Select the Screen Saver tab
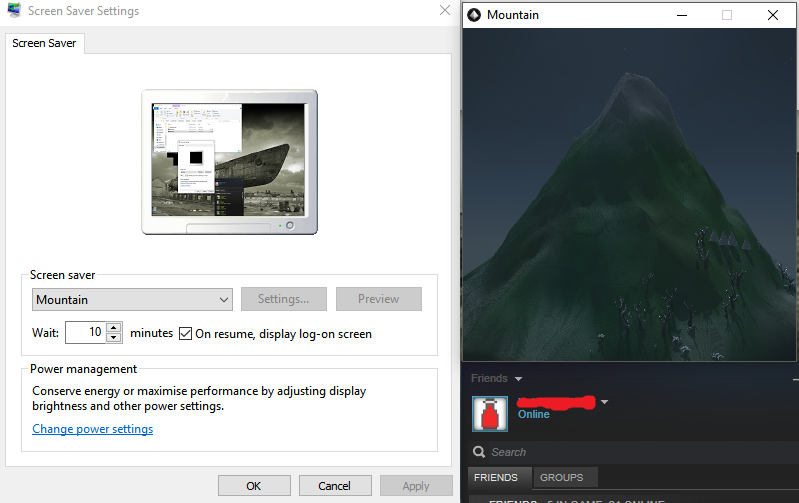Image resolution: width=799 pixels, height=503 pixels. coord(44,43)
